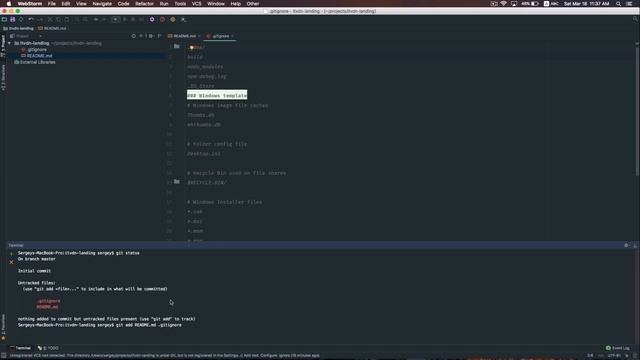Screen dimensions: 640x360
Task: Click the Open folder toolbar icon
Action: [x=4, y=19]
